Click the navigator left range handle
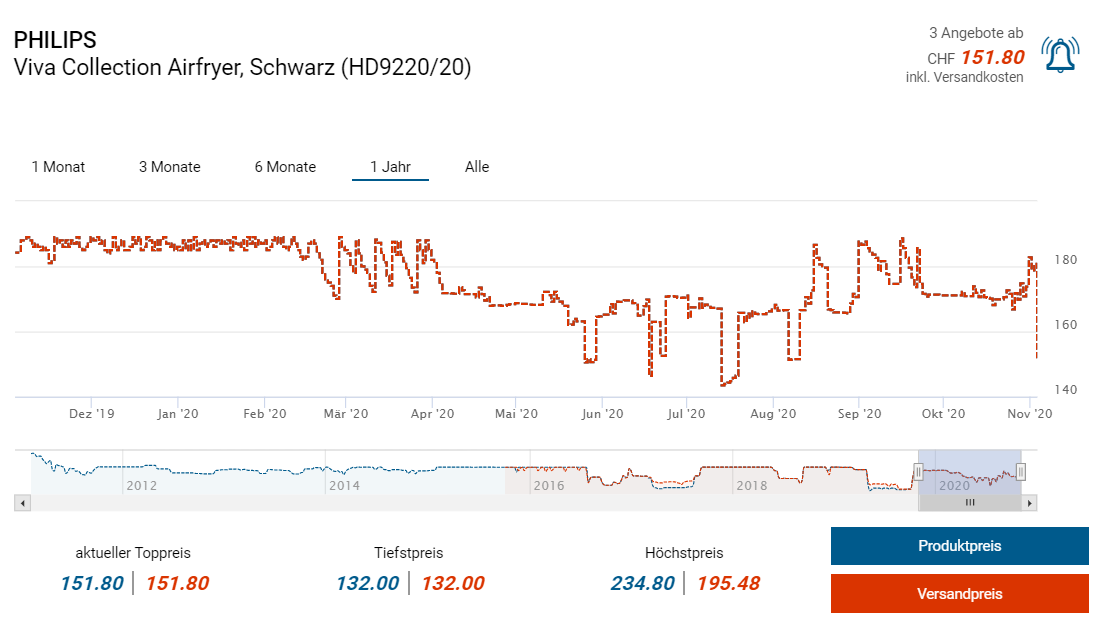The height and width of the screenshot is (622, 1095). point(918,472)
